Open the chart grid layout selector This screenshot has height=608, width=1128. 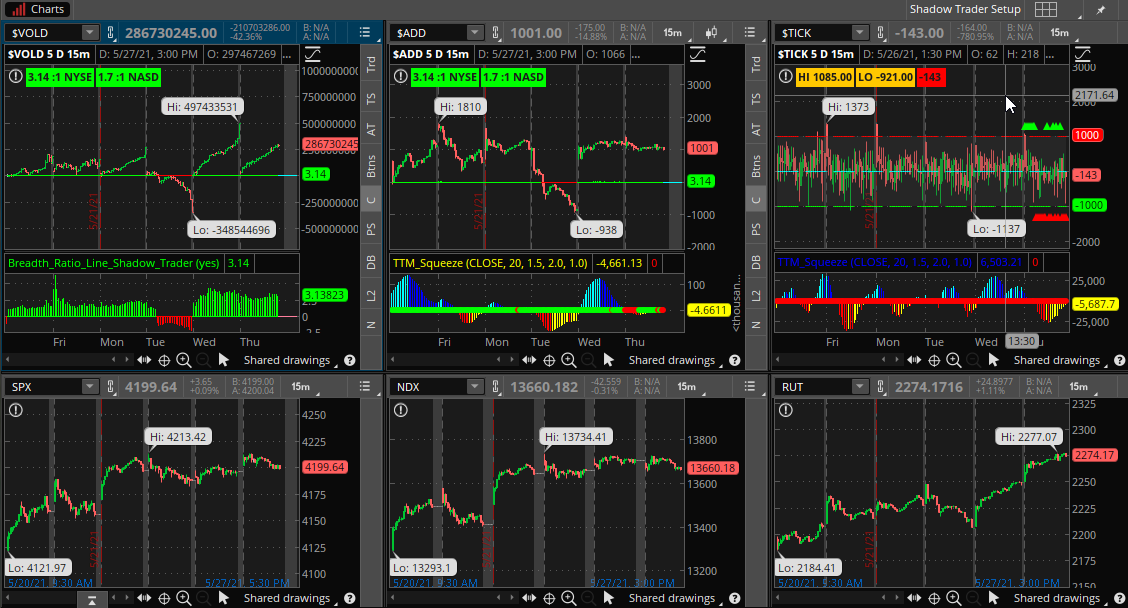pos(1045,9)
